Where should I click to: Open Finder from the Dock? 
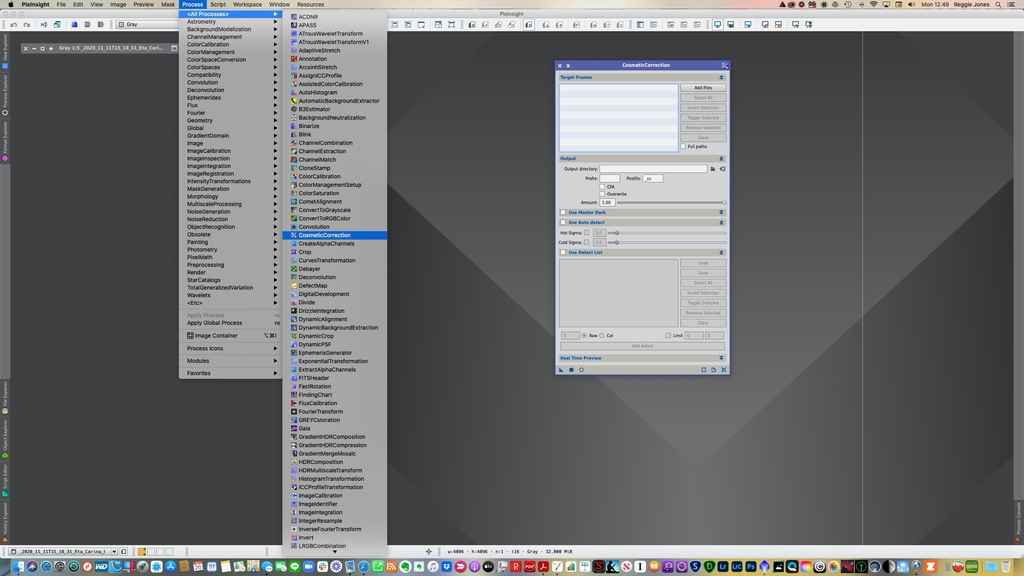tap(18, 566)
